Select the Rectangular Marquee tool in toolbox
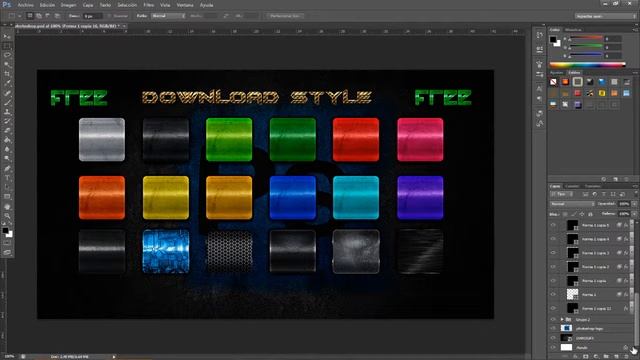The height and width of the screenshot is (360, 640). tap(7, 46)
